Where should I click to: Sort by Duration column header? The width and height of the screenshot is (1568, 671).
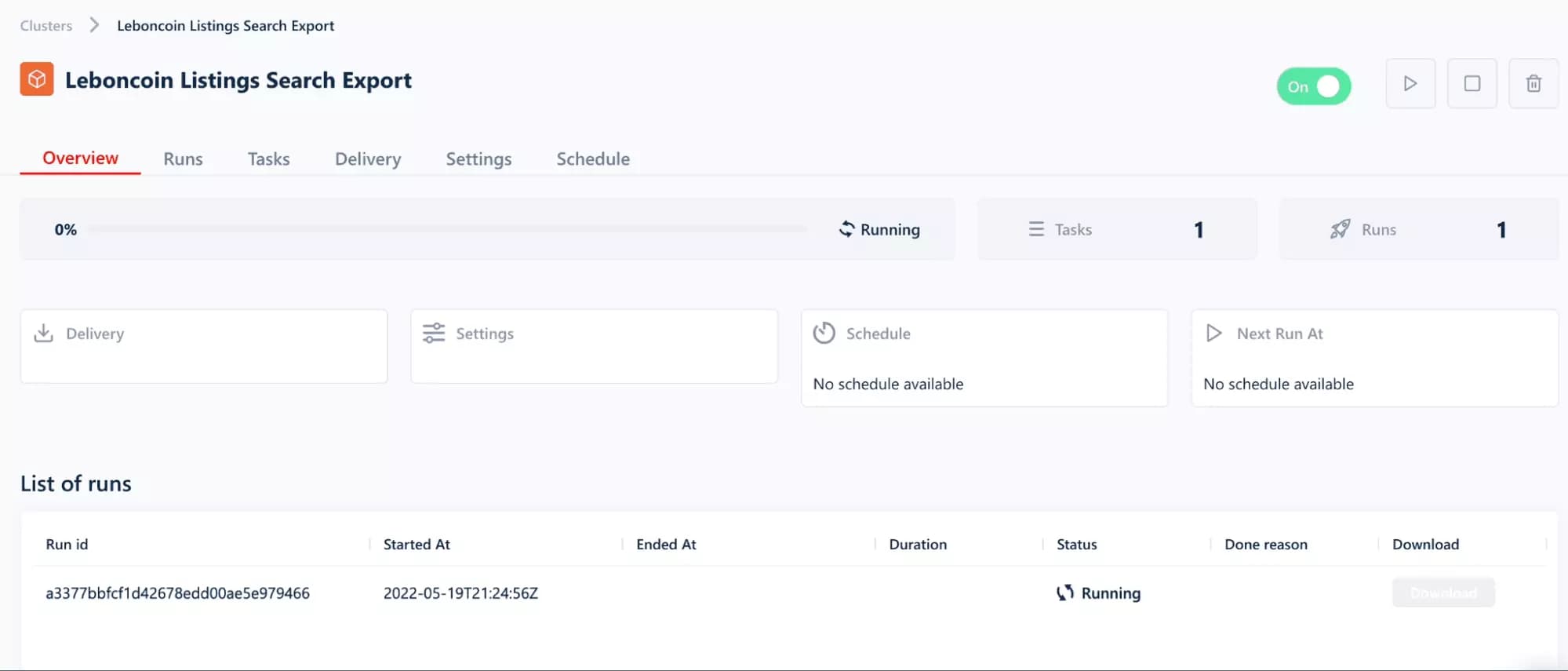[918, 545]
